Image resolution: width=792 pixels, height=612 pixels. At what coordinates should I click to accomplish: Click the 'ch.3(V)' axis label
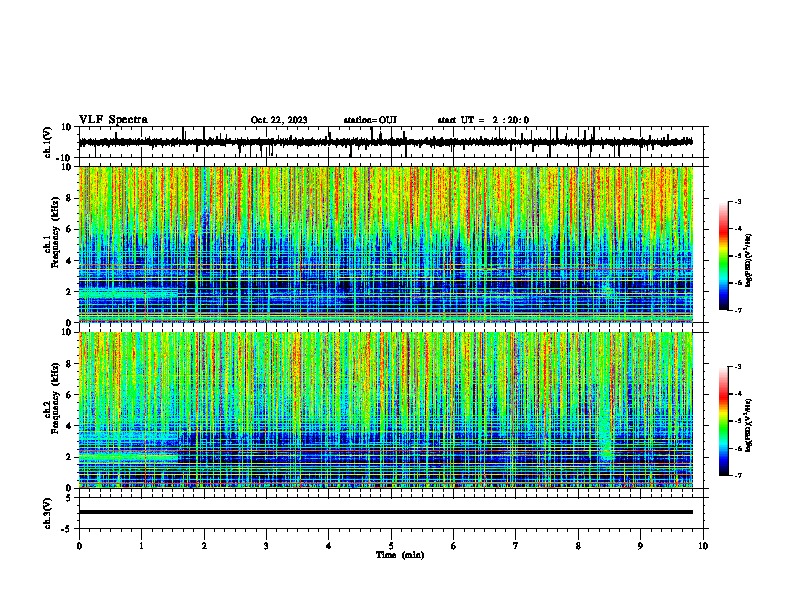click(x=48, y=514)
